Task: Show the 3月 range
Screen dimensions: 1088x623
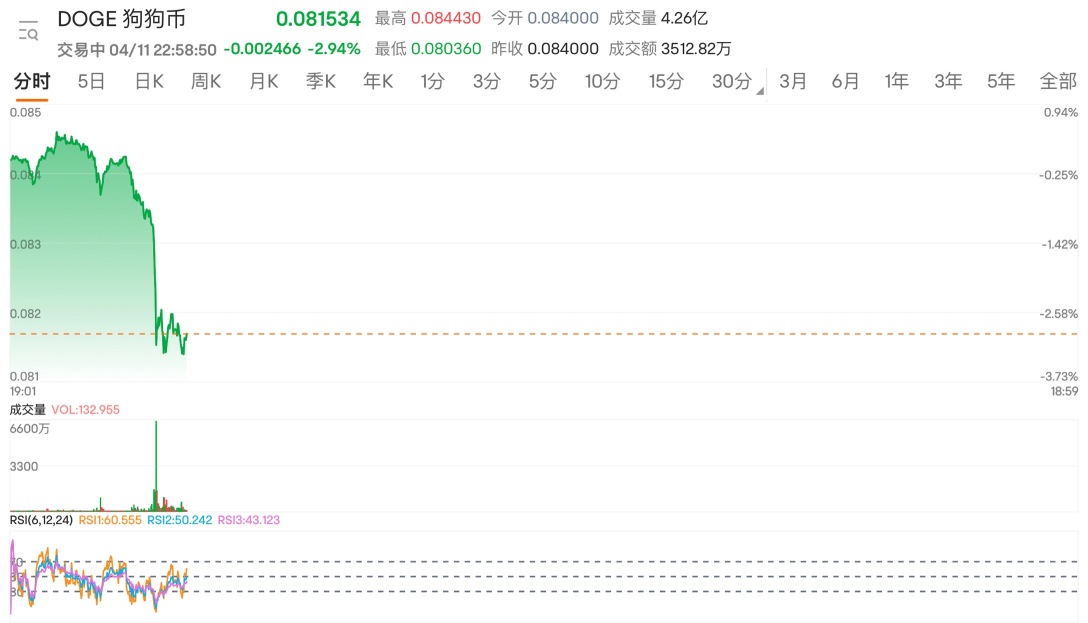Action: coord(792,81)
